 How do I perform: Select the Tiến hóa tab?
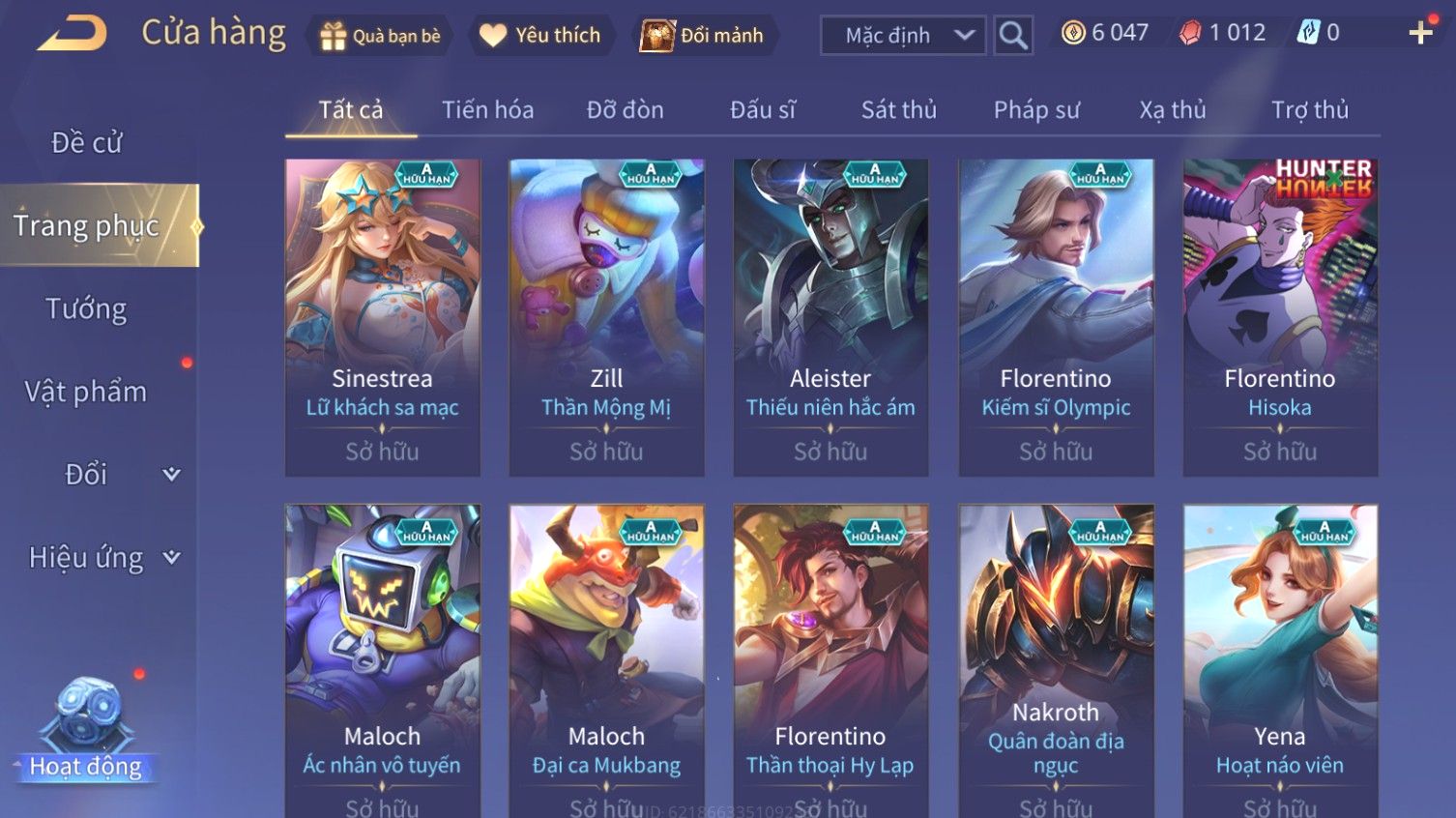coord(487,110)
